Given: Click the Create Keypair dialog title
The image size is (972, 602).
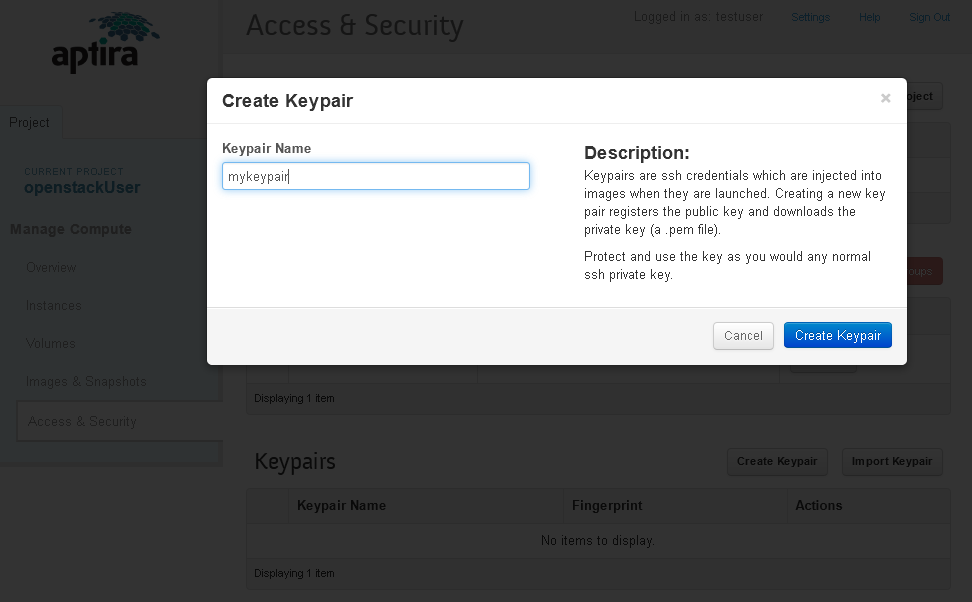Looking at the screenshot, I should point(287,100).
